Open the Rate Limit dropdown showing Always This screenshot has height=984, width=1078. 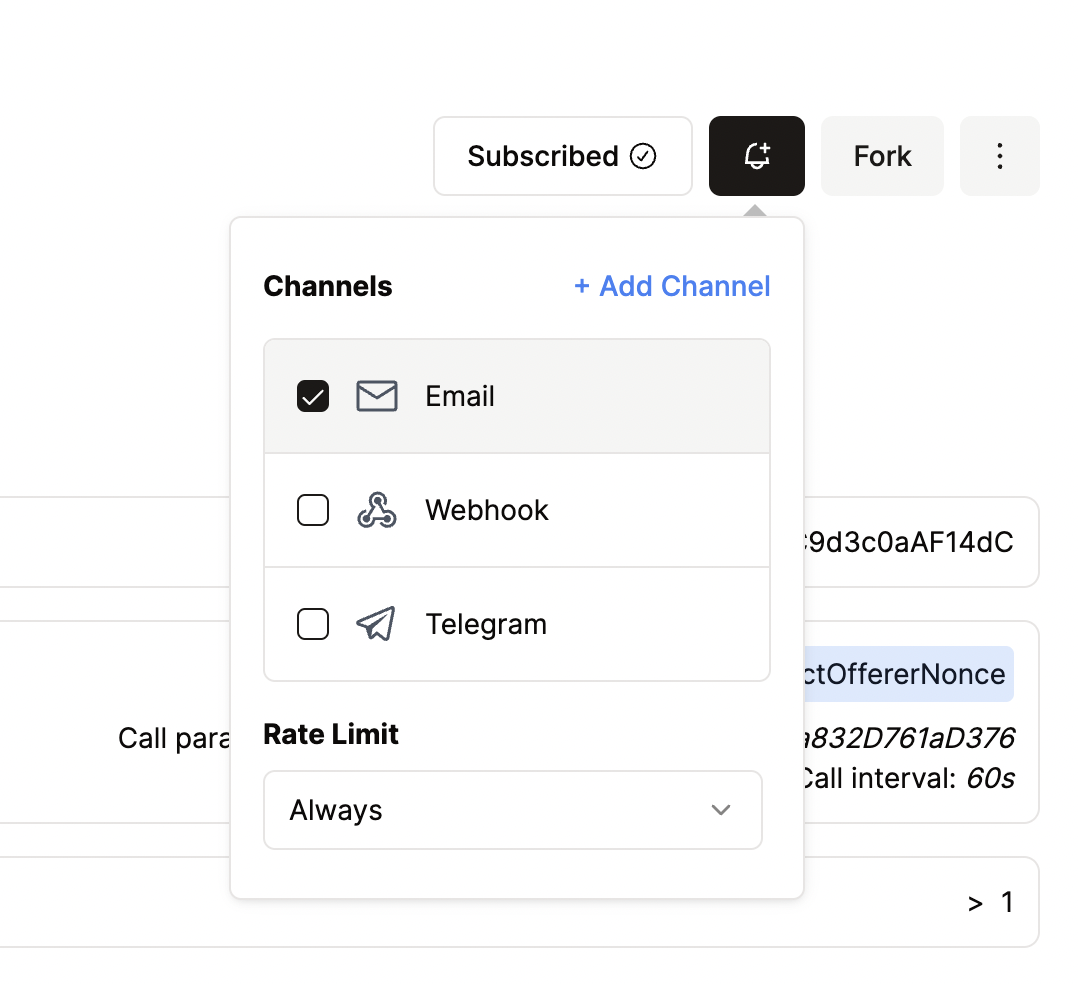512,810
